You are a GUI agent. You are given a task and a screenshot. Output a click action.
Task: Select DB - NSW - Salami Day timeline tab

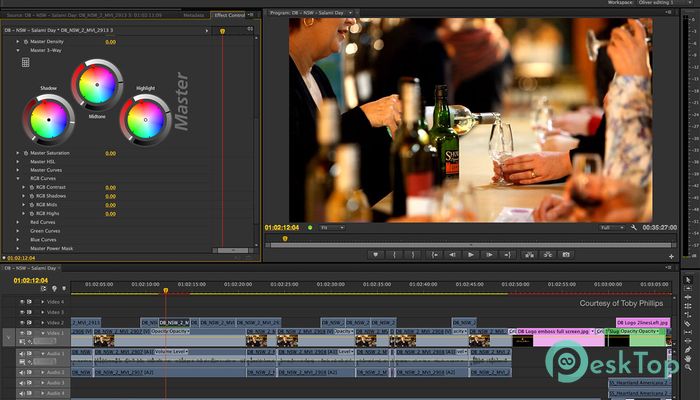pyautogui.click(x=30, y=268)
